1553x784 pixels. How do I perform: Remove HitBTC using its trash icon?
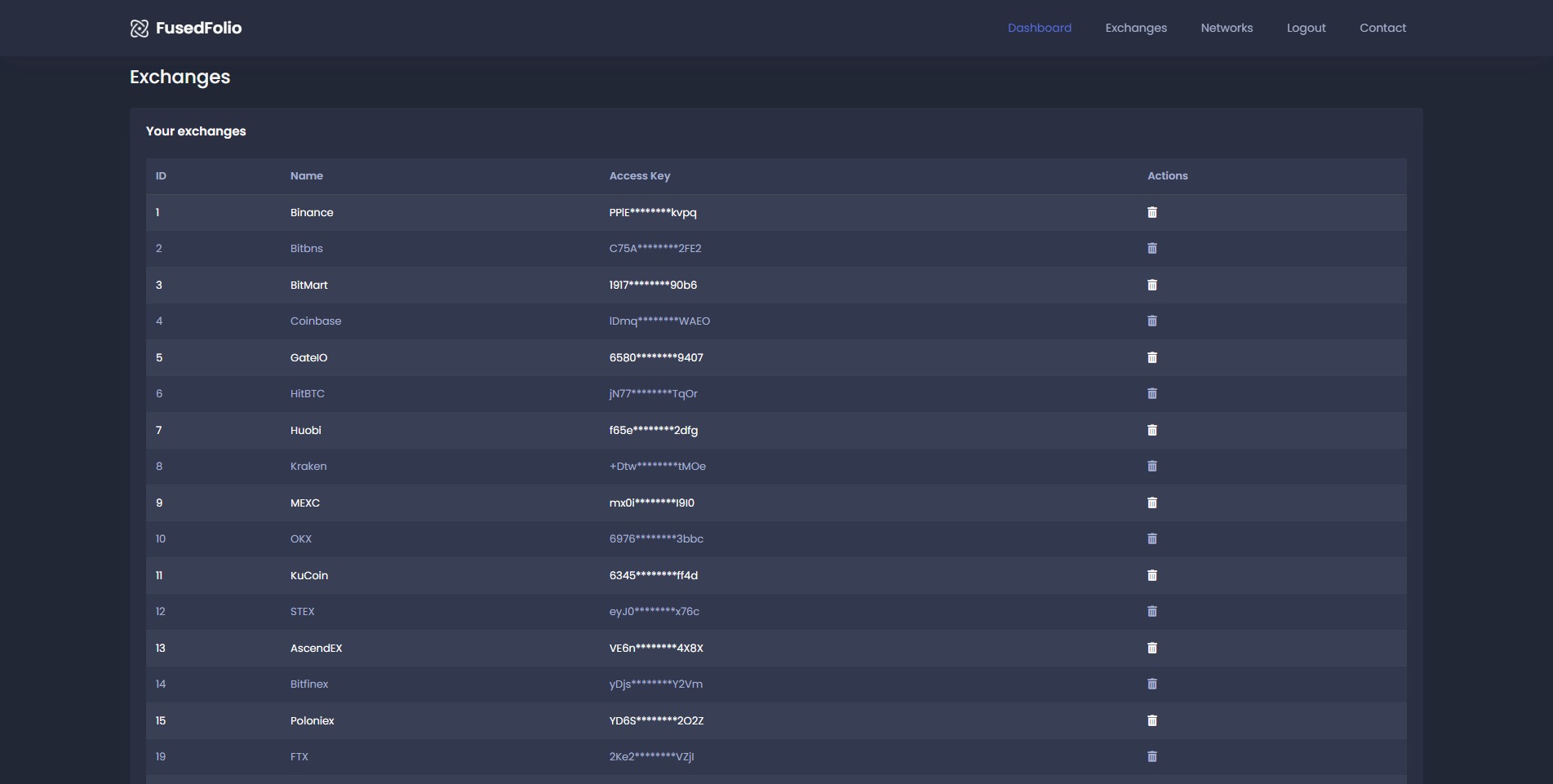1152,394
